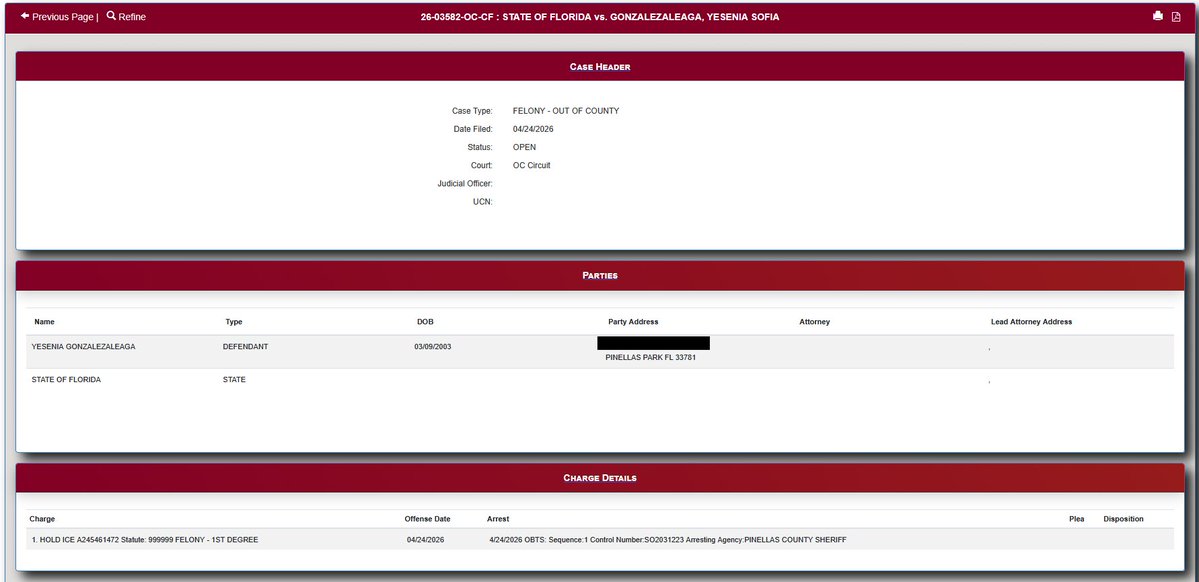This screenshot has width=1199, height=582.
Task: Click the Attorney column header
Action: coord(814,322)
